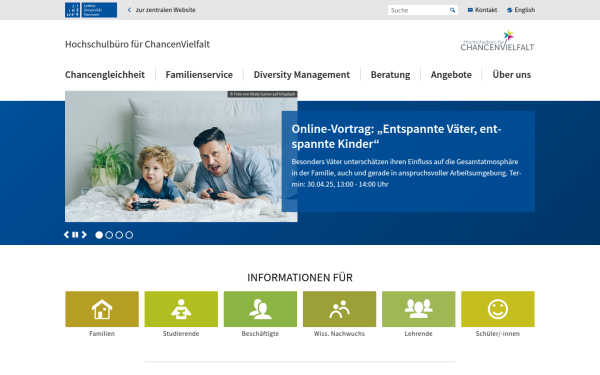600x375 pixels.
Task: Click the magnifier search icon
Action: [453, 10]
